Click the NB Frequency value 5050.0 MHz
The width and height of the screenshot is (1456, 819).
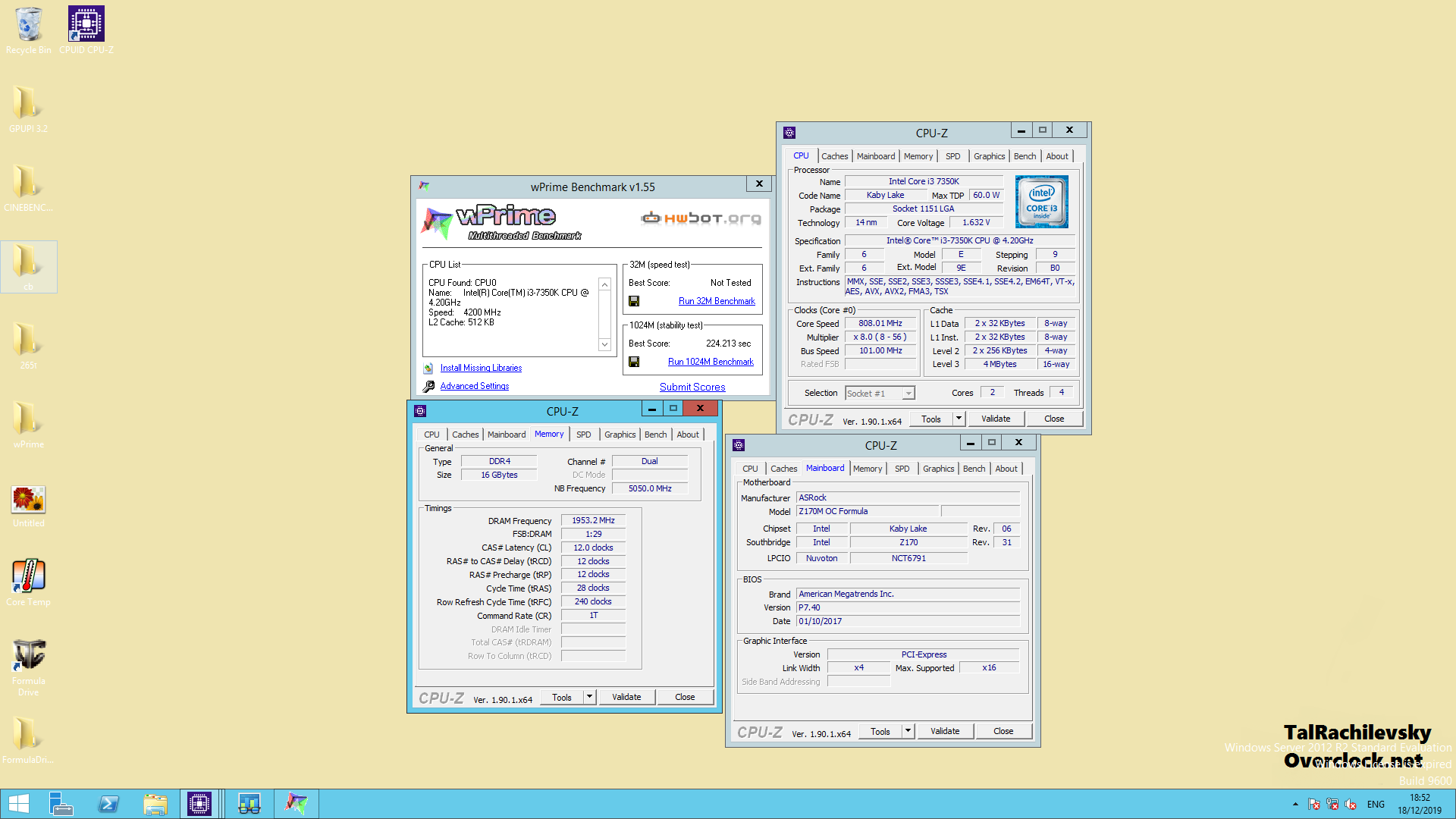[x=650, y=488]
